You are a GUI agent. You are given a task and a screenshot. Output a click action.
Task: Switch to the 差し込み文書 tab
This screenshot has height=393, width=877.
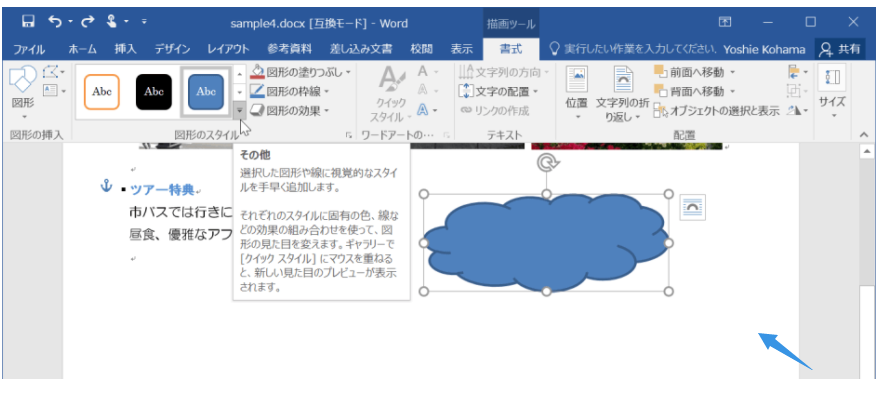coord(361,49)
